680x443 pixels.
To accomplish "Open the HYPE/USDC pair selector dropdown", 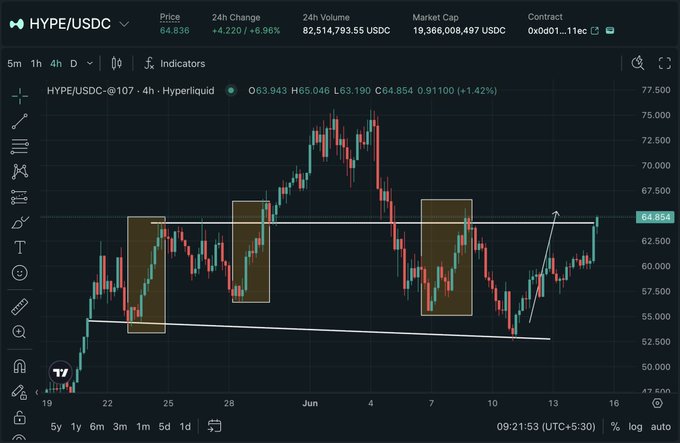I will click(x=124, y=24).
